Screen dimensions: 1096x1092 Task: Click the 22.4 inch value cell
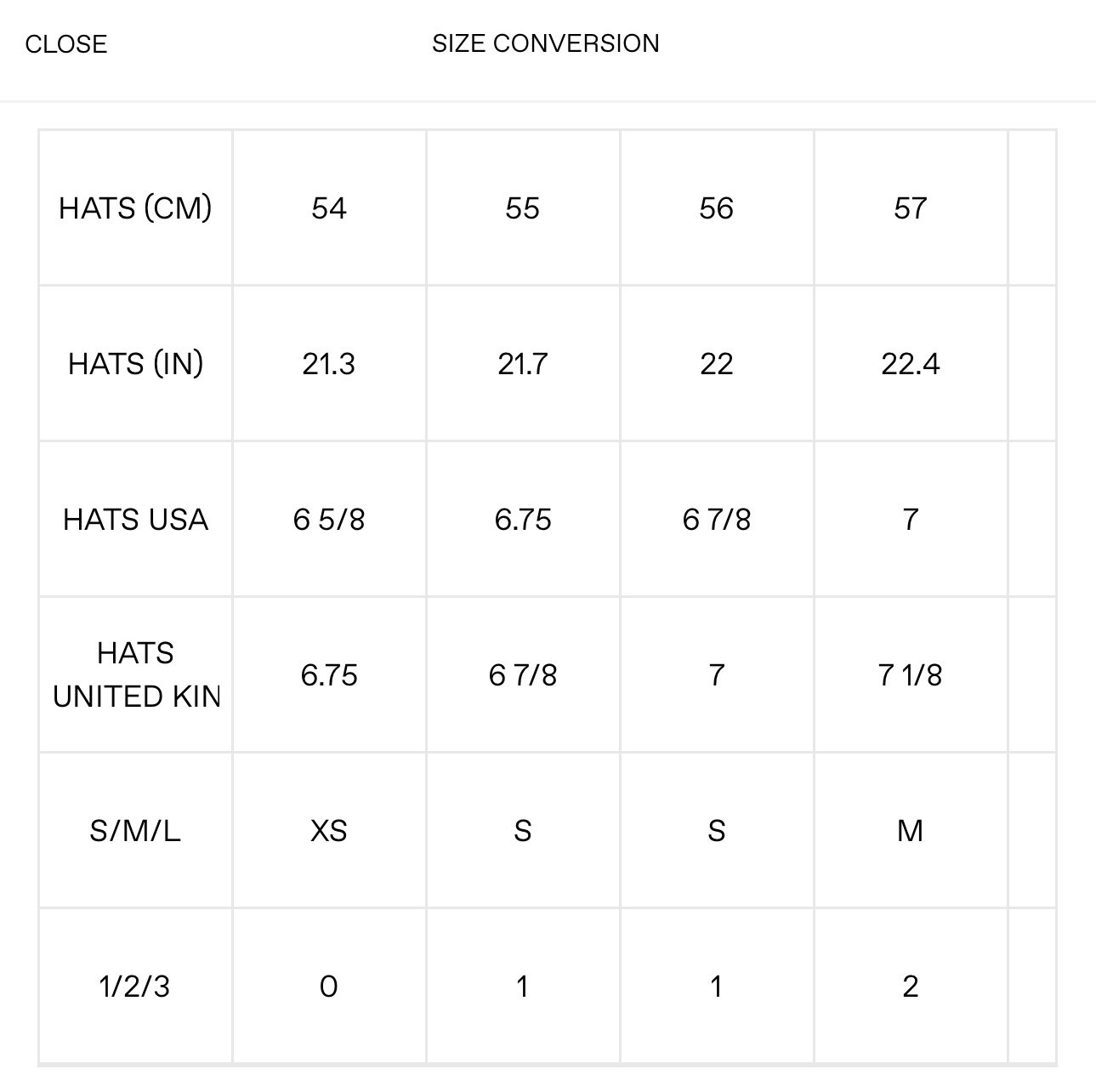coord(911,364)
